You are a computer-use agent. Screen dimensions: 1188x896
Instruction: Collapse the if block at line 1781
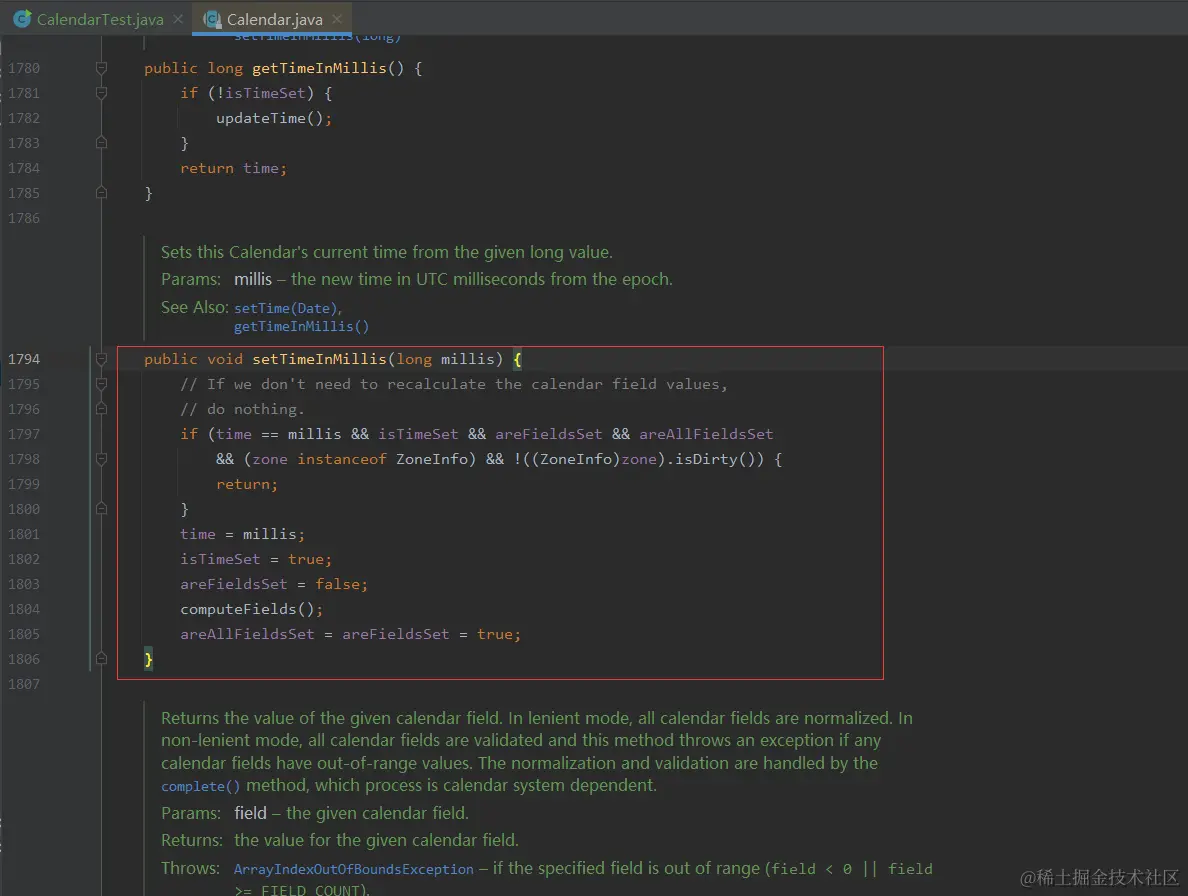click(x=102, y=93)
